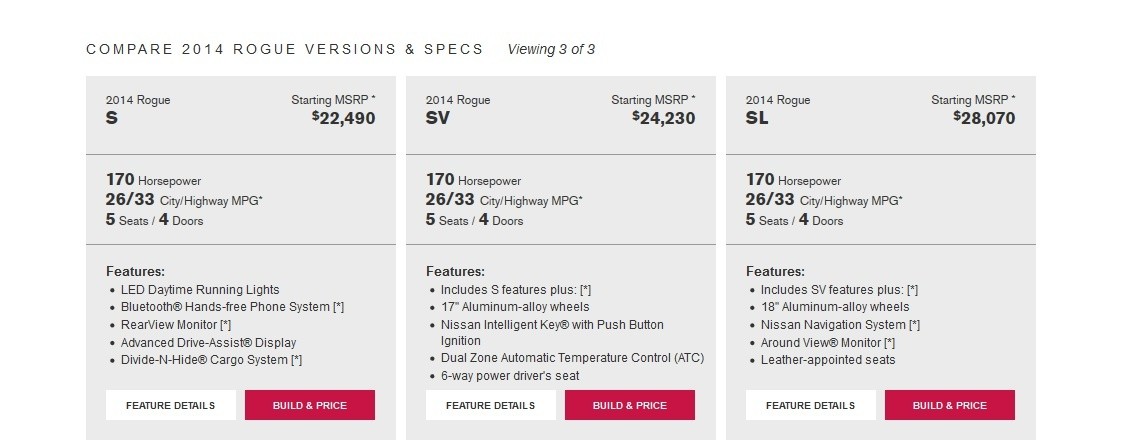Screen dimensions: 1135x441
Task: Click the $22,490 starting MSRP price
Action: point(344,118)
